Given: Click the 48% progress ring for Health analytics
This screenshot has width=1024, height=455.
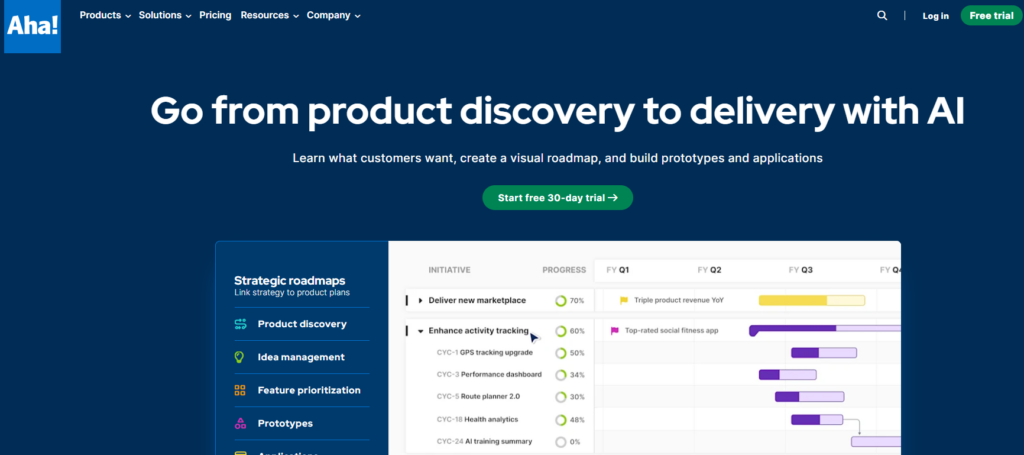Looking at the screenshot, I should point(560,420).
